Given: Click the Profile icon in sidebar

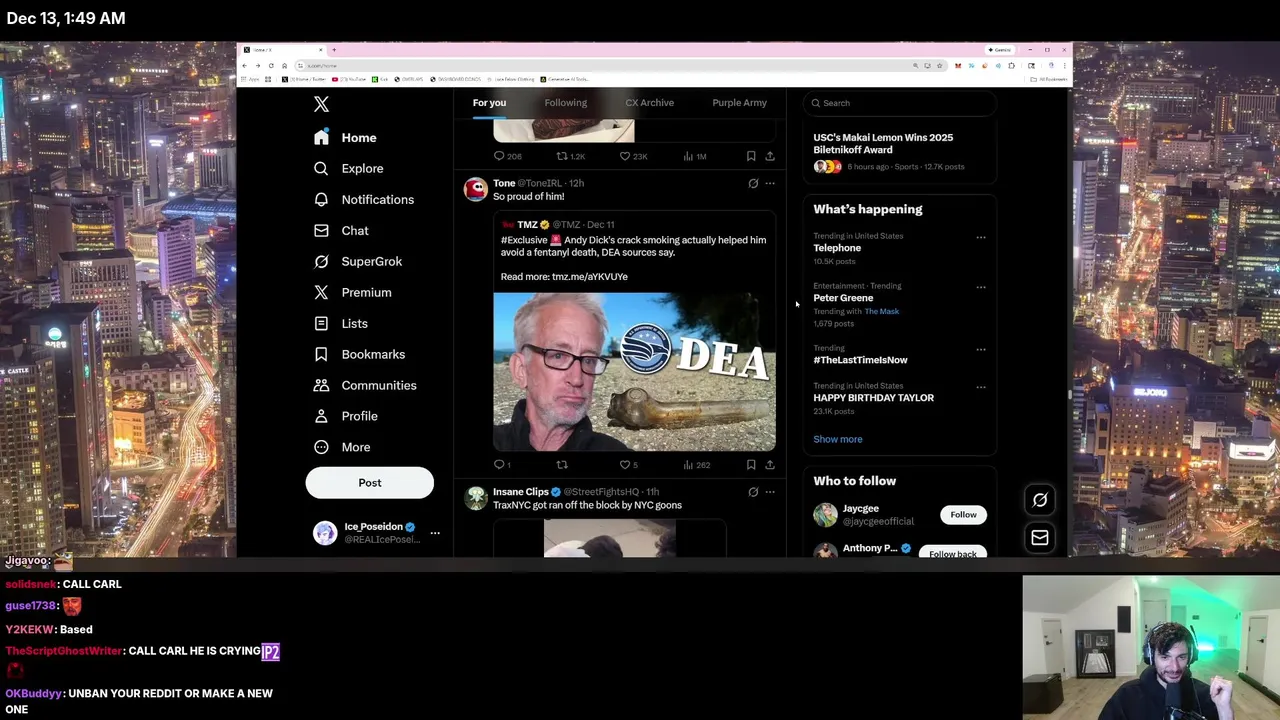Looking at the screenshot, I should pyautogui.click(x=321, y=417).
